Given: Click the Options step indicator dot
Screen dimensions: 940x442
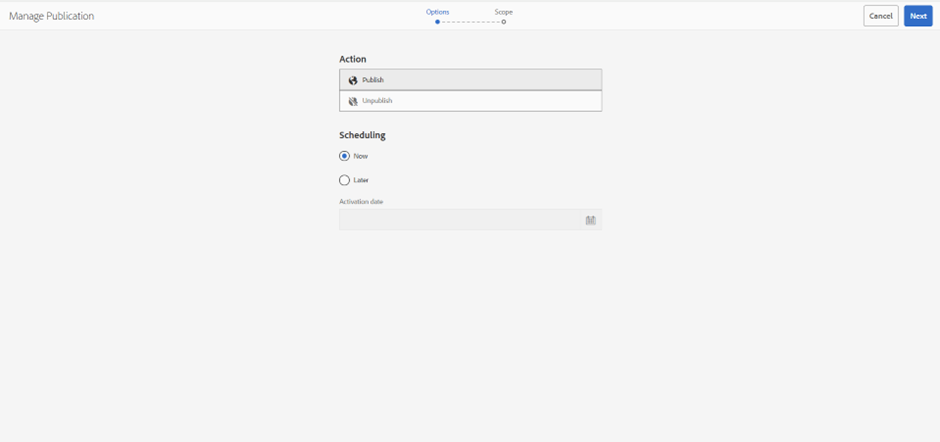Looking at the screenshot, I should 438,22.
